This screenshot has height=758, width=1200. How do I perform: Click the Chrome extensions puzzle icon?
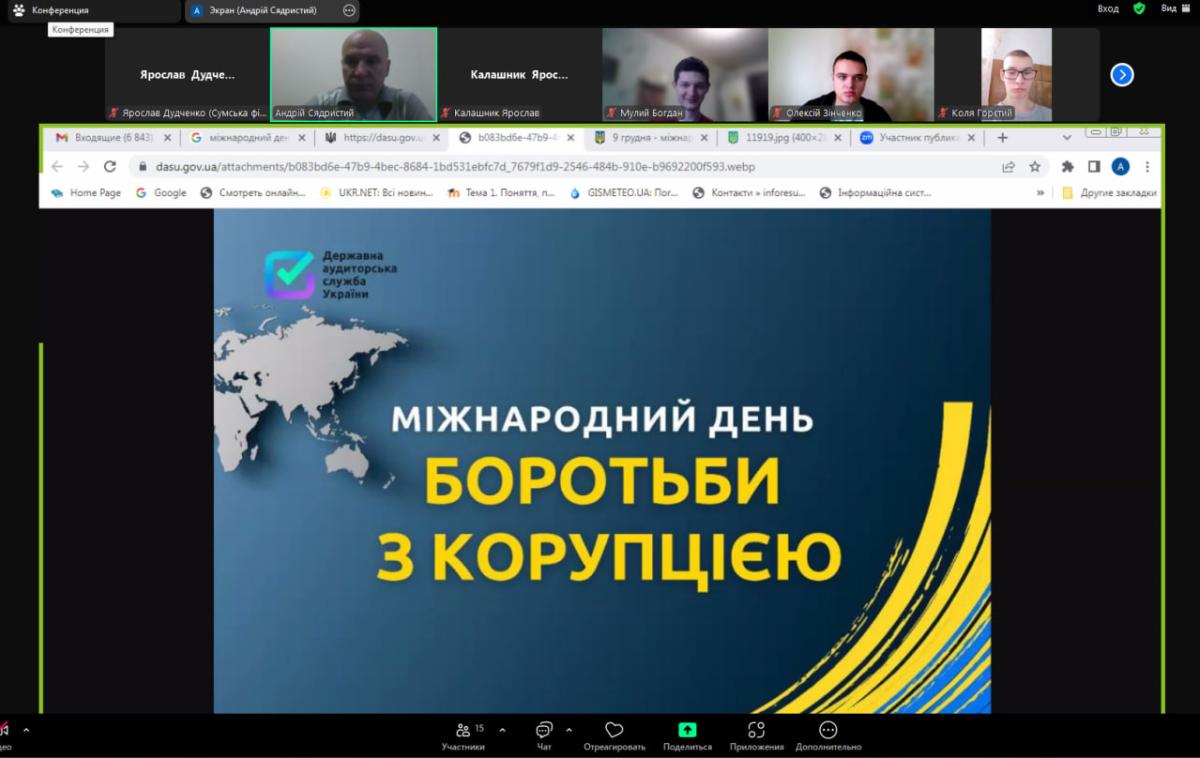(1067, 167)
